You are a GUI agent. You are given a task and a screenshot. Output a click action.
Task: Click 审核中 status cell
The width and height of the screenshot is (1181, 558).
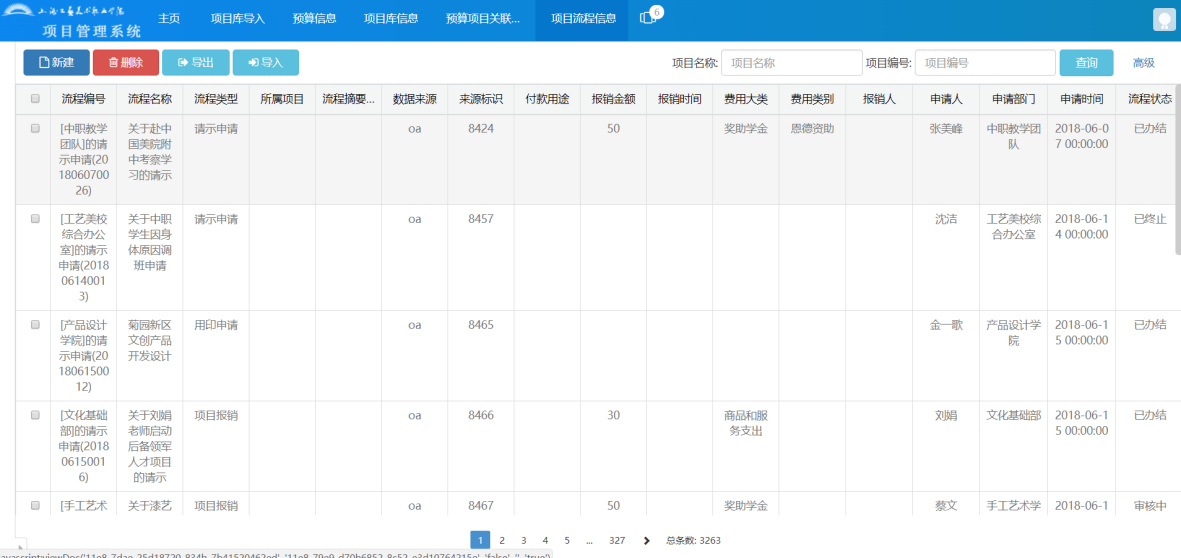click(1150, 505)
